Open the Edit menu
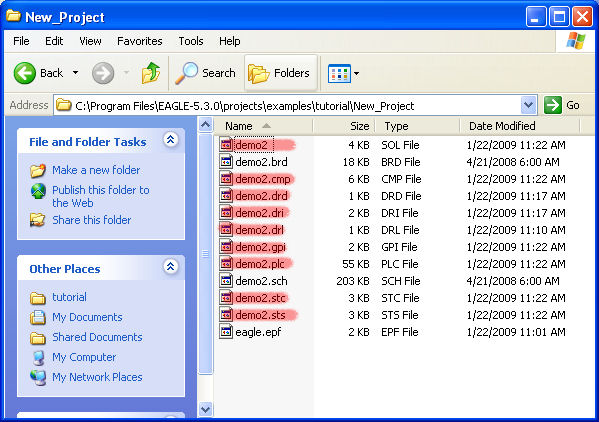Viewport: 599px width, 422px height. pyautogui.click(x=54, y=41)
